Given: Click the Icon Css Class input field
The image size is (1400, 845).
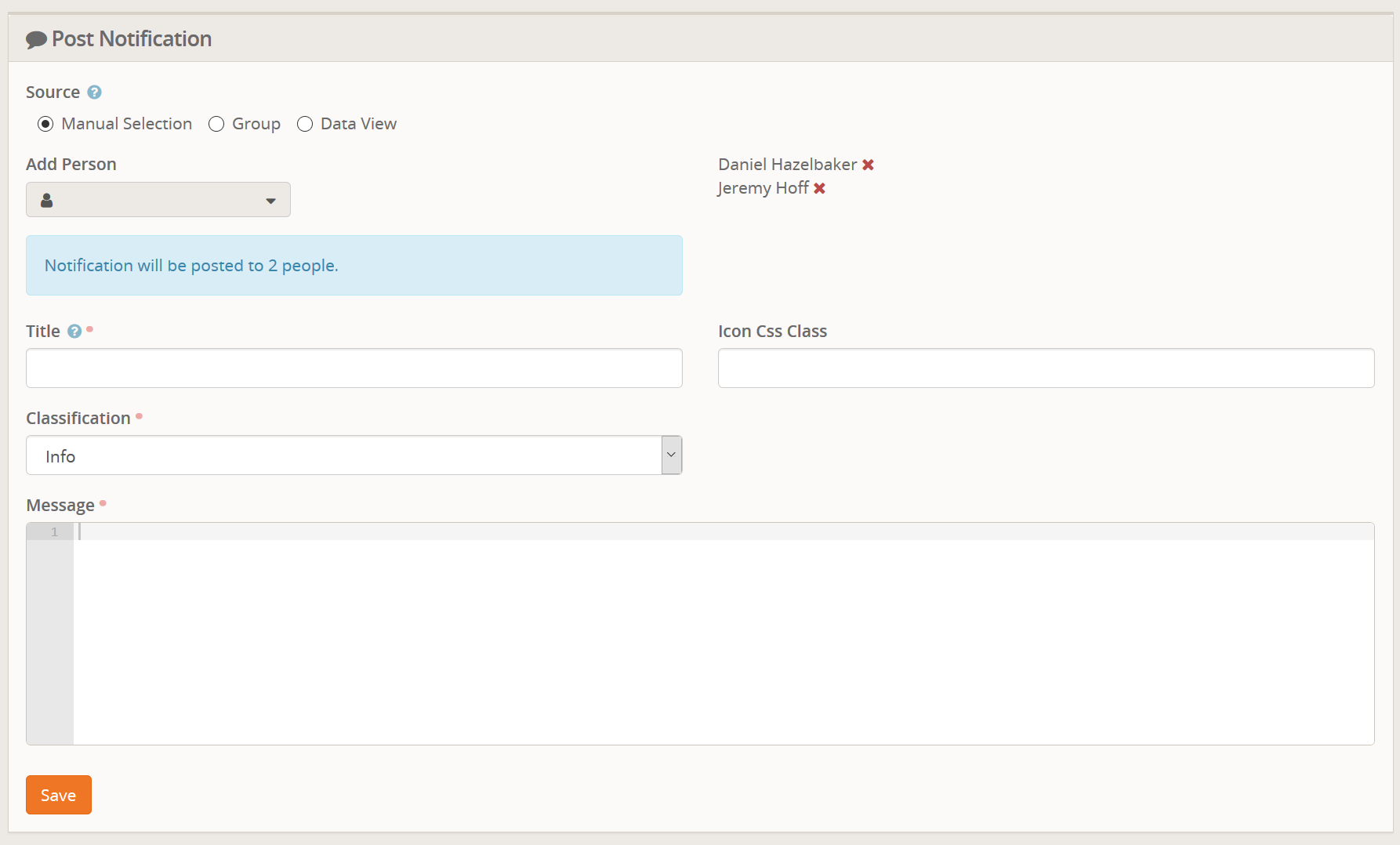Looking at the screenshot, I should [1046, 368].
